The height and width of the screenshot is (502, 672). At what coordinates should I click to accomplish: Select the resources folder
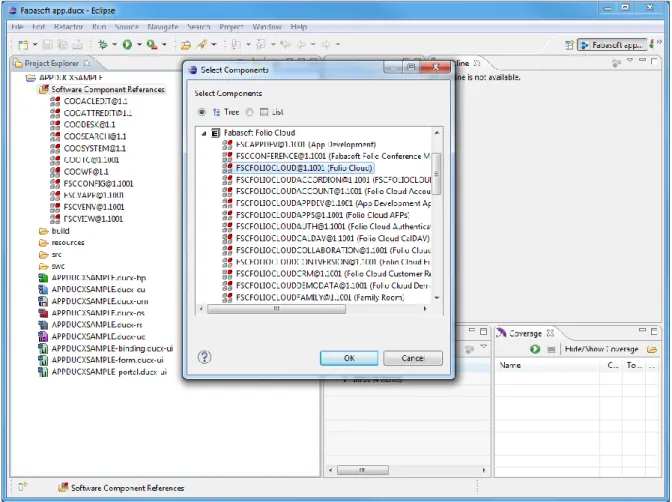68,243
